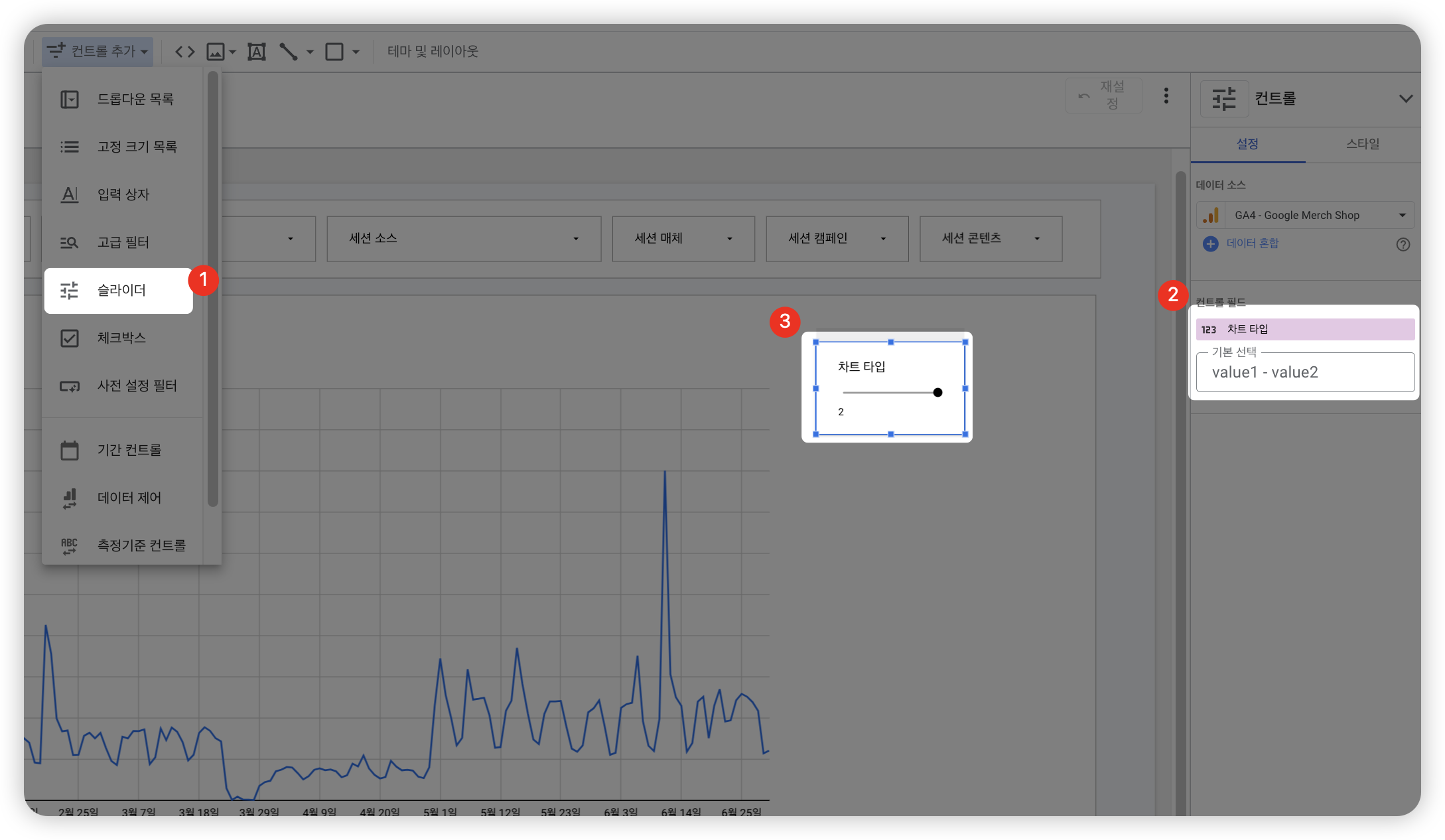Click the 123 number type icon
The width and height of the screenshot is (1445, 840).
pyautogui.click(x=1209, y=330)
